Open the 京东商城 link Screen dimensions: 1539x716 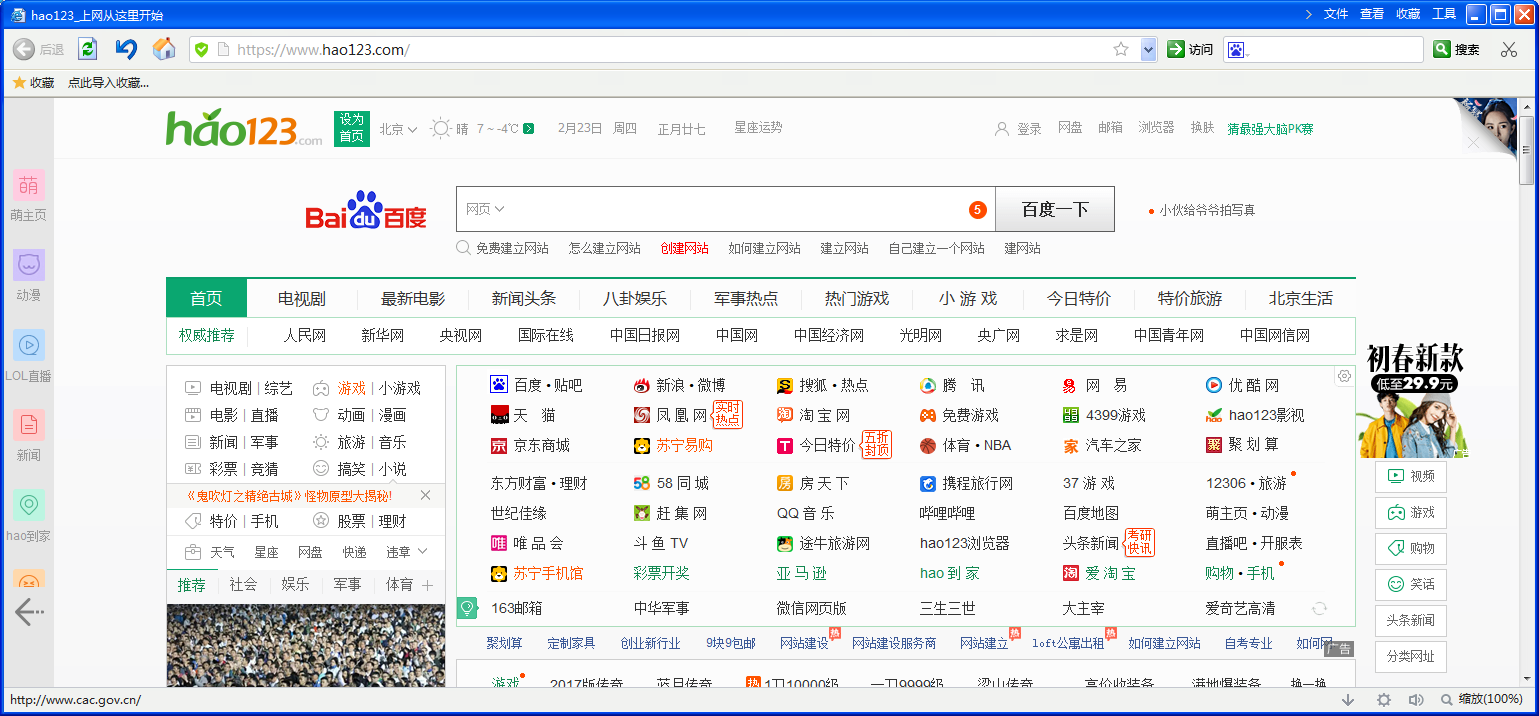[x=541, y=446]
